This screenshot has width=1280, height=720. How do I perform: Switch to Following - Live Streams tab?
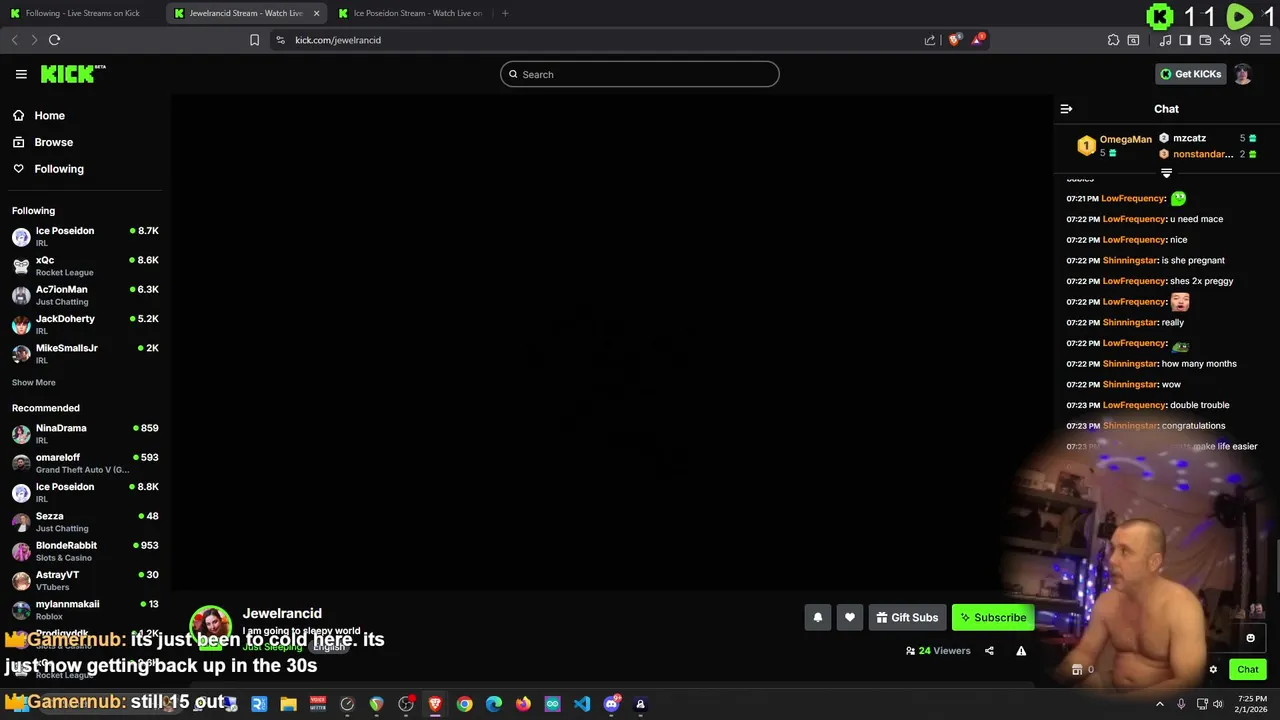pos(82,13)
